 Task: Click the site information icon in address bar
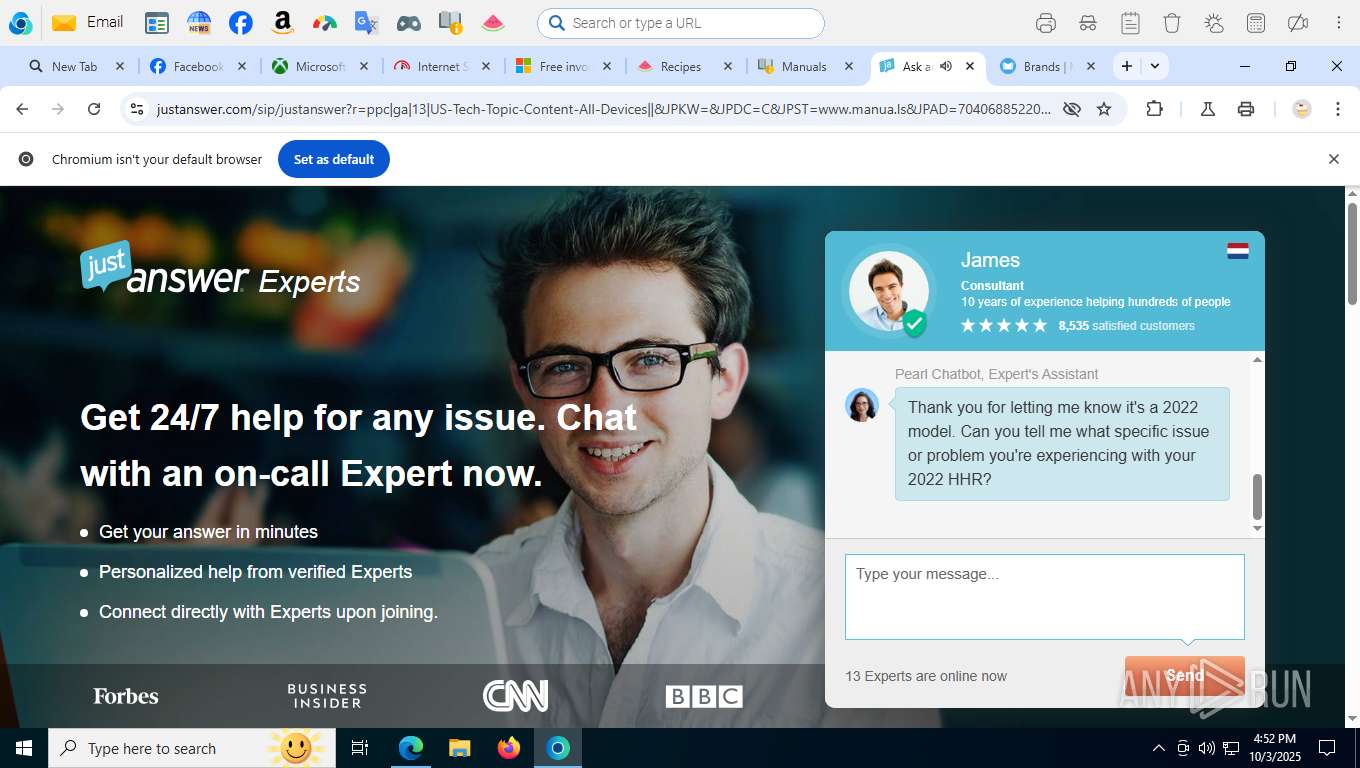point(138,109)
